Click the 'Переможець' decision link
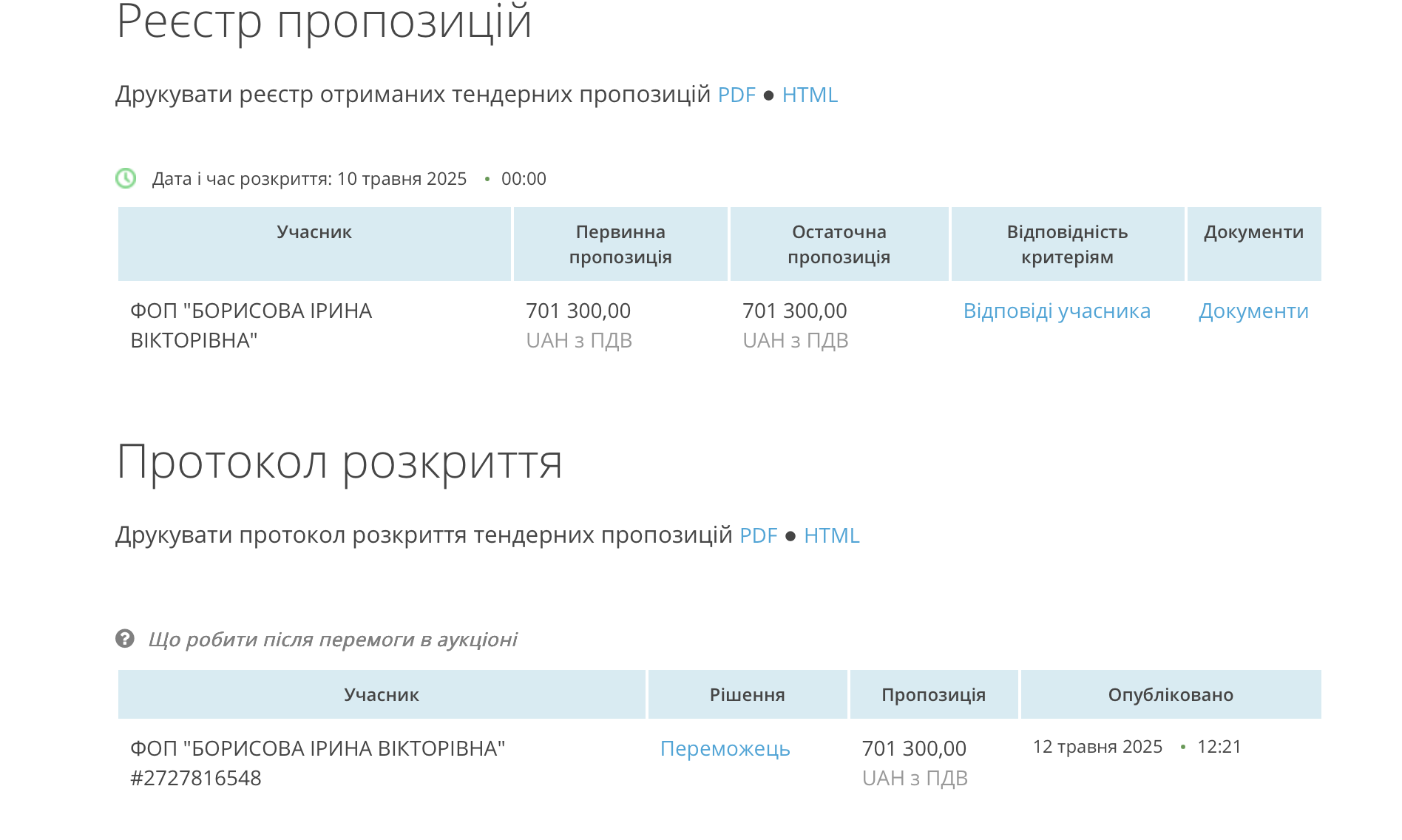Viewport: 1402px width, 840px height. [x=725, y=748]
